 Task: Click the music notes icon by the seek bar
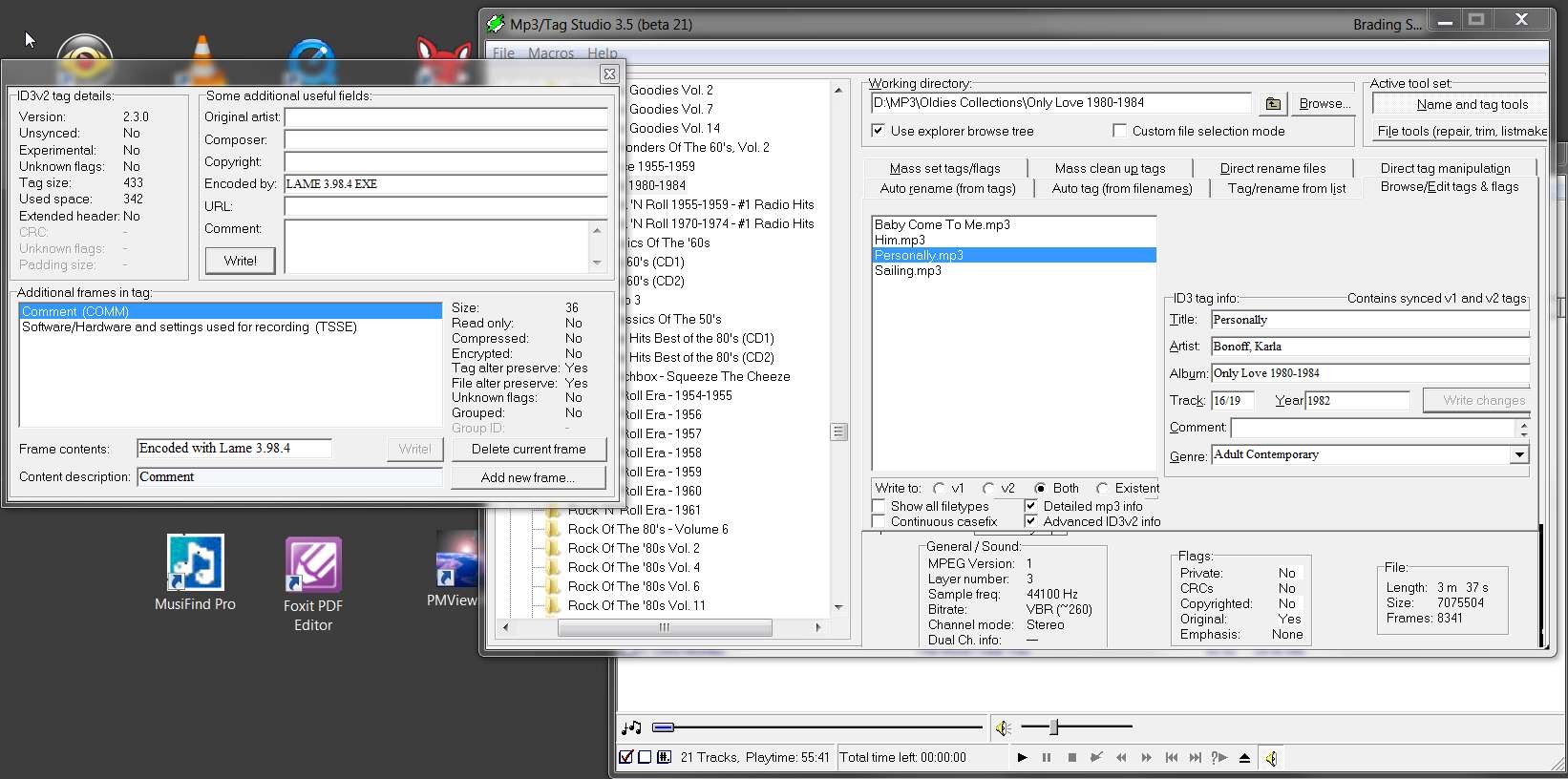[631, 727]
